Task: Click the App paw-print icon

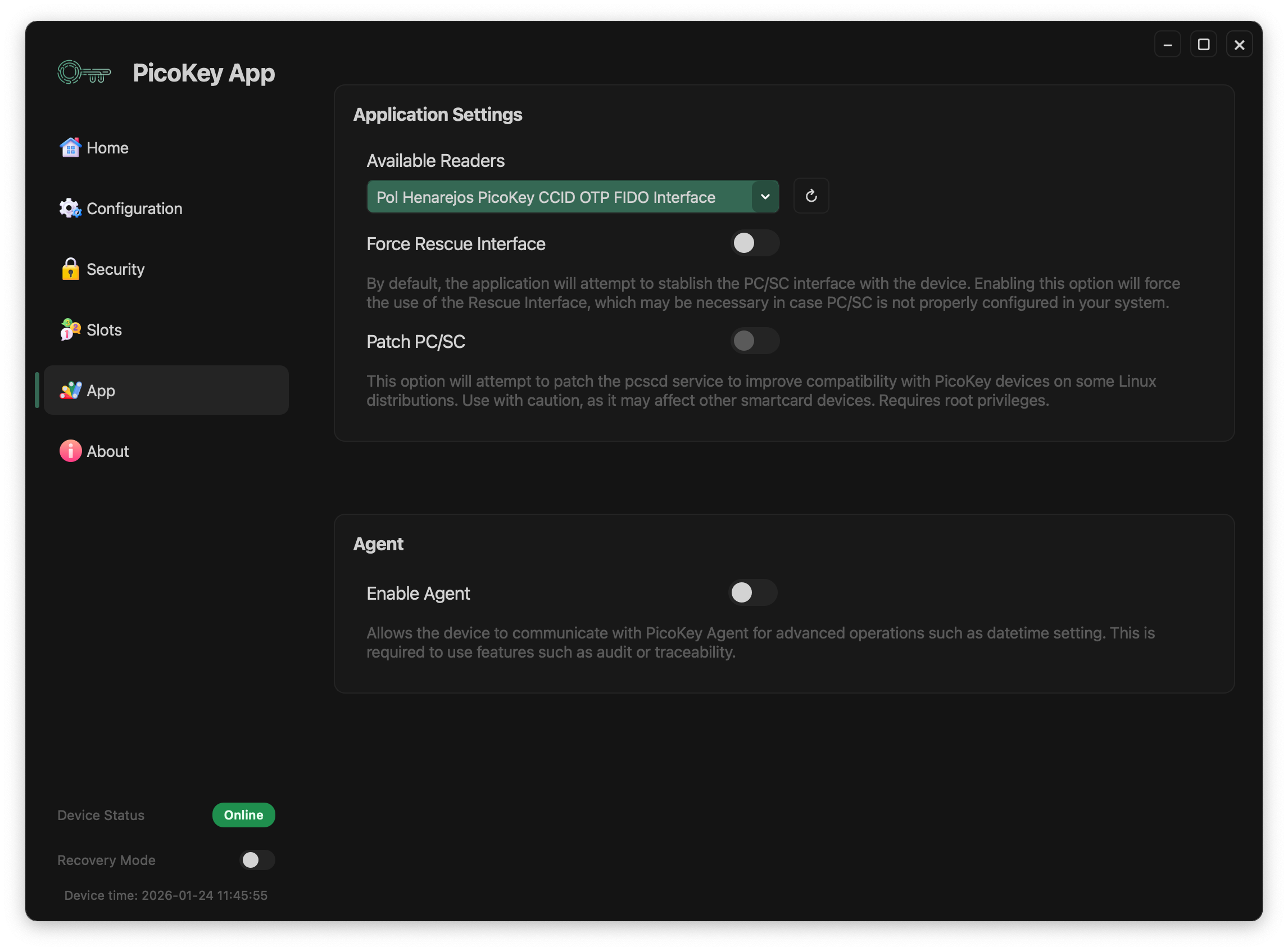Action: coord(70,390)
